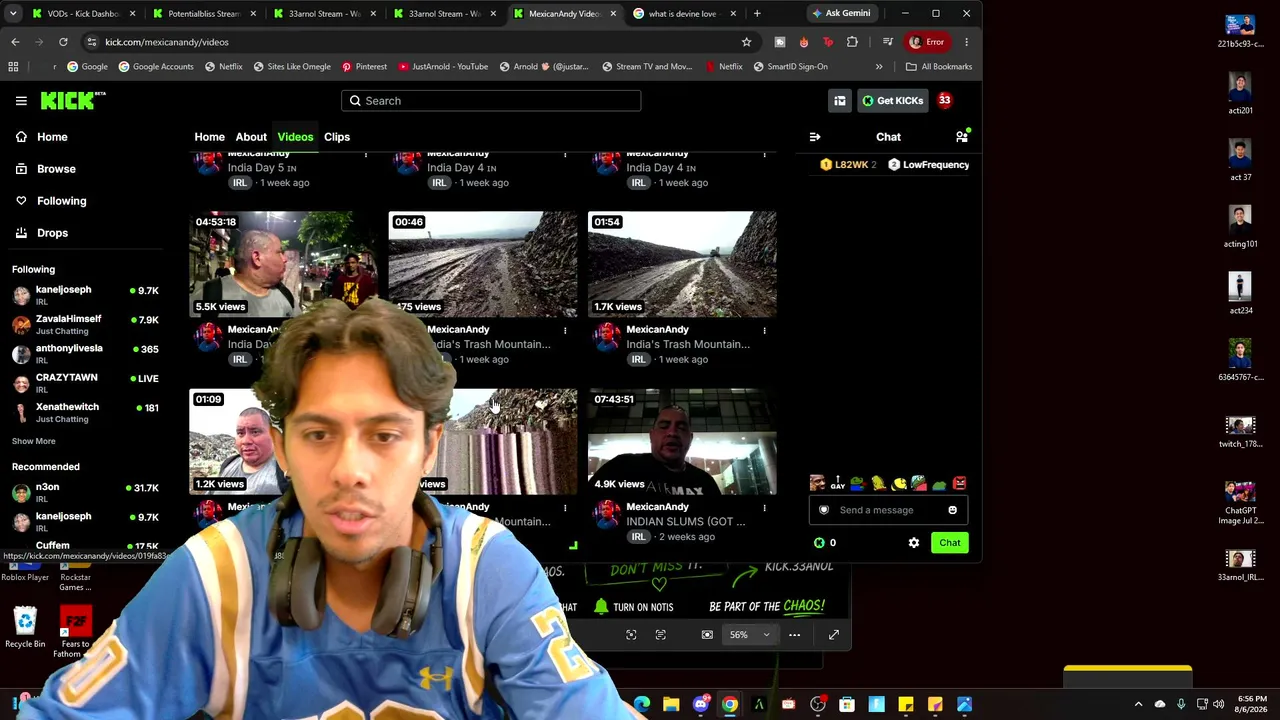The height and width of the screenshot is (720, 1280).
Task: Open options menu for India's Trash Mountain 01:54 video
Action: tap(764, 330)
